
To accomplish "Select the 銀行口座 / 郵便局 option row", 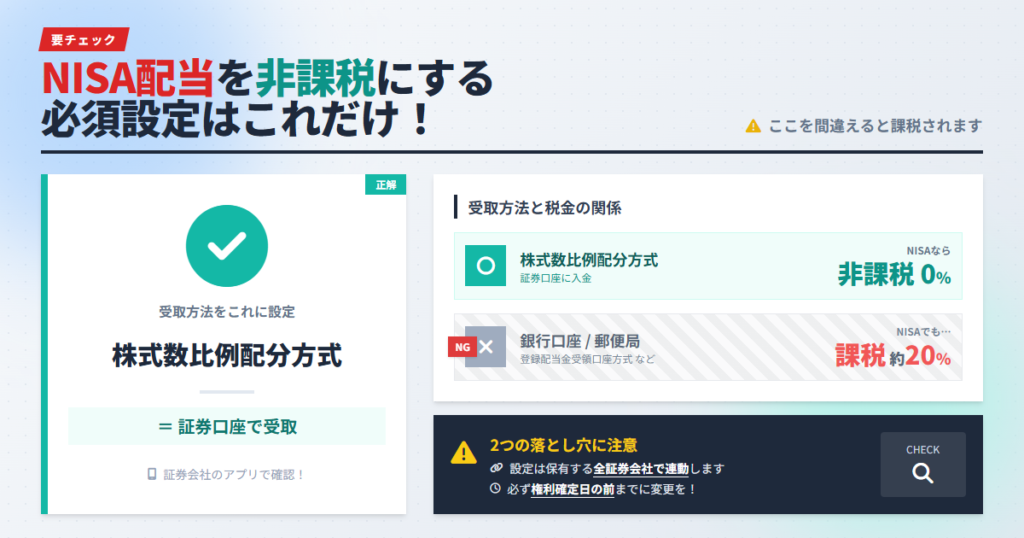I will point(707,347).
